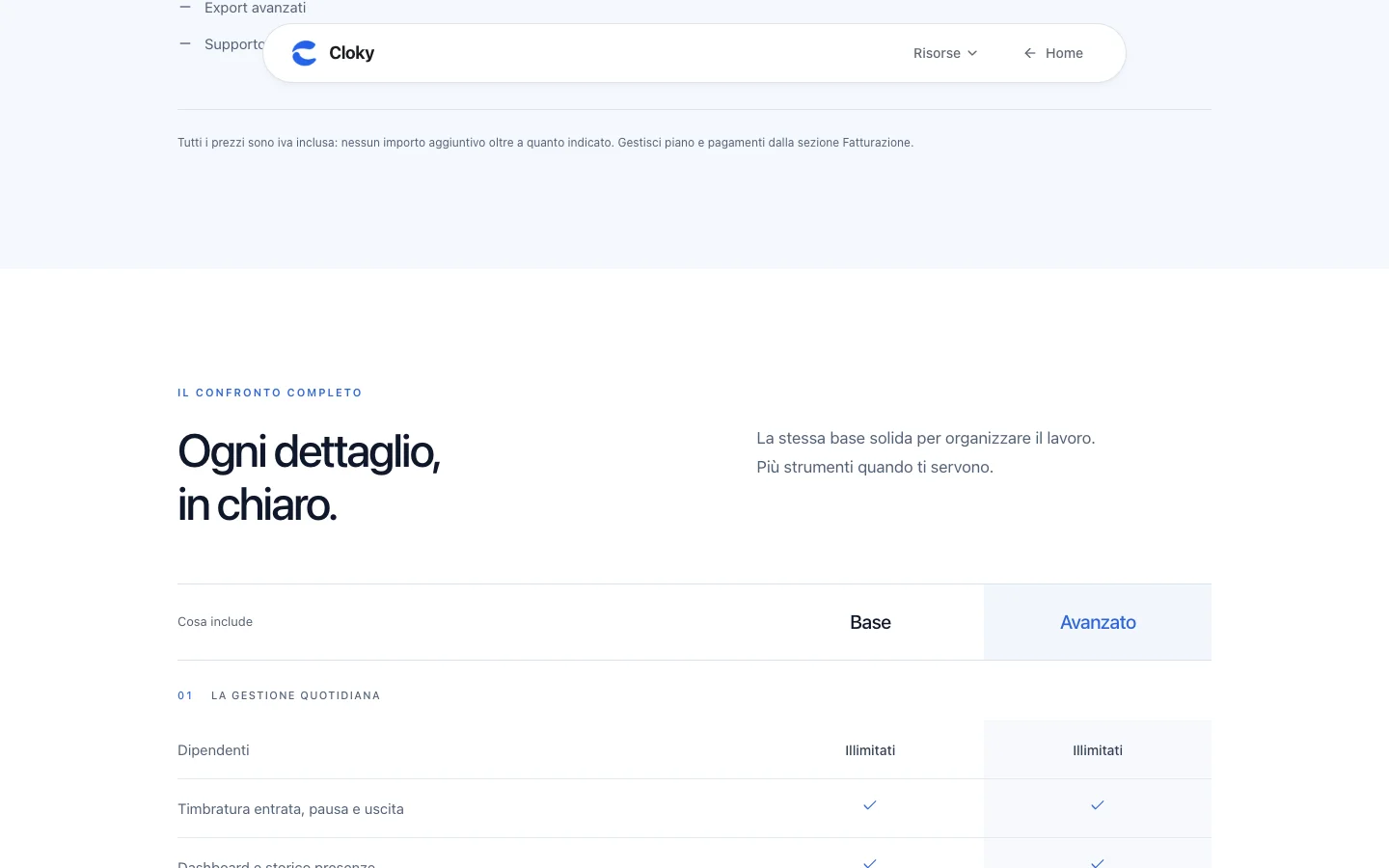
Task: Click the Dipendenti row label
Action: pyautogui.click(x=213, y=750)
